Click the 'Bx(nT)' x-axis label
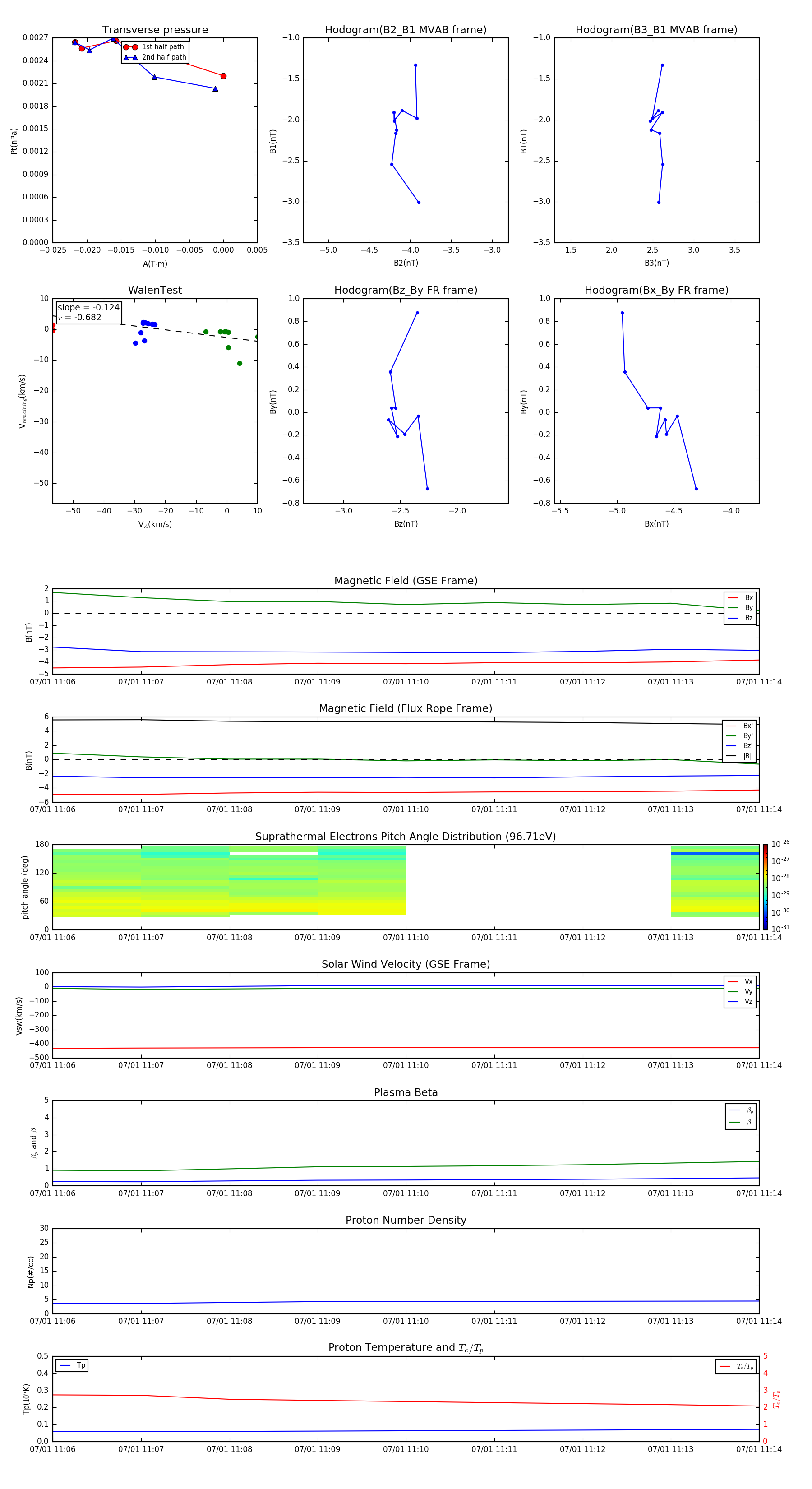The image size is (812, 1489). point(656,524)
